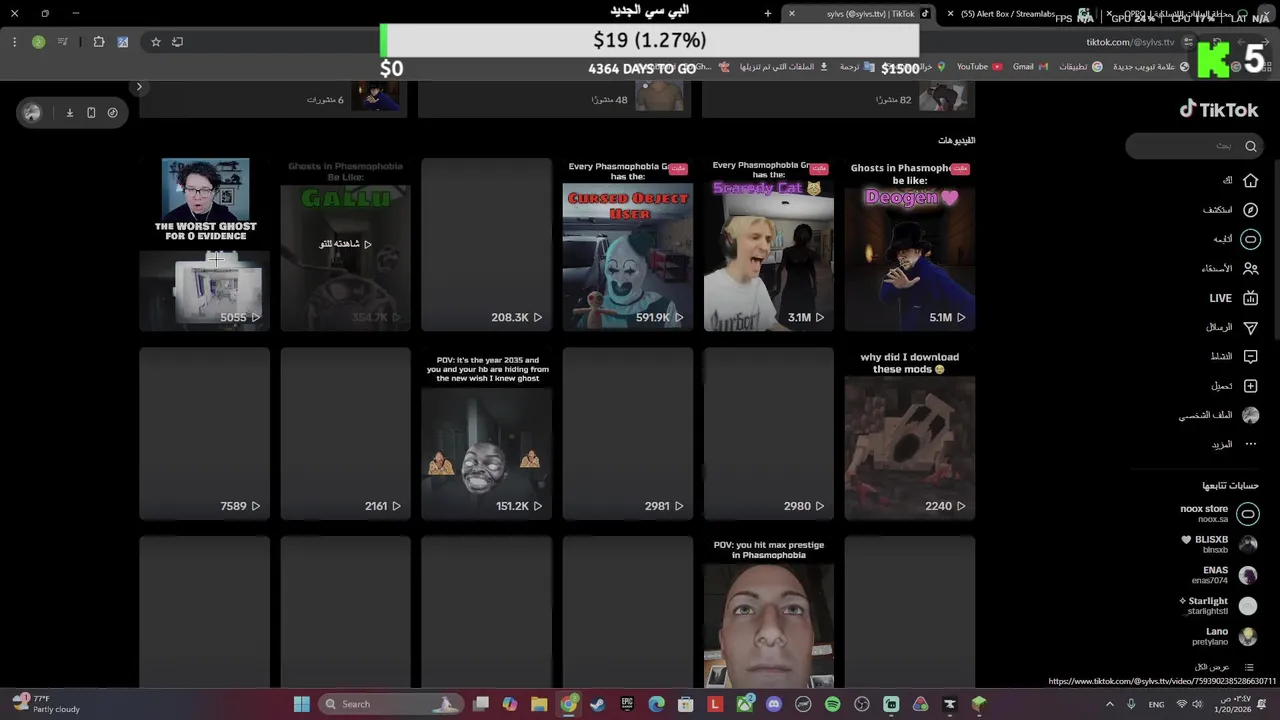Open the weather widget showing Partly cloudy
The height and width of the screenshot is (720, 1280).
click(x=47, y=704)
